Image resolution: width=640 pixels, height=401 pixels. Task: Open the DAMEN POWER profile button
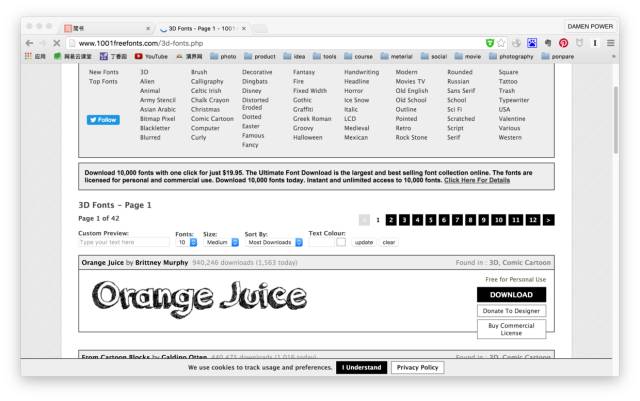pos(590,26)
